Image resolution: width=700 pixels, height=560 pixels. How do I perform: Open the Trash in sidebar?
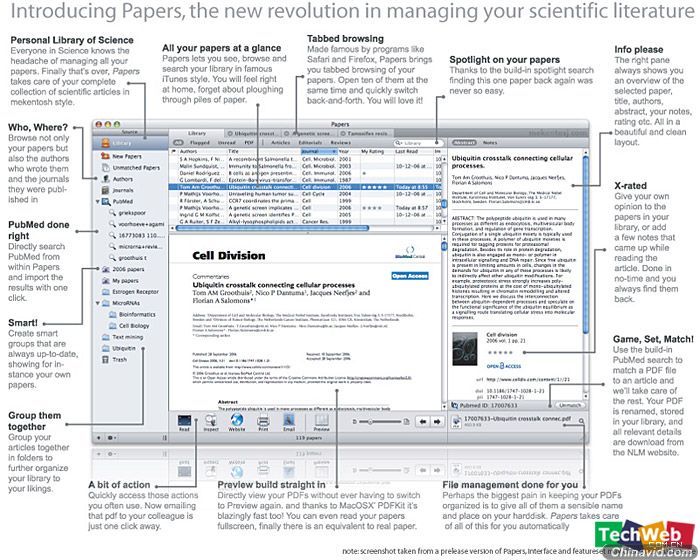click(x=115, y=359)
